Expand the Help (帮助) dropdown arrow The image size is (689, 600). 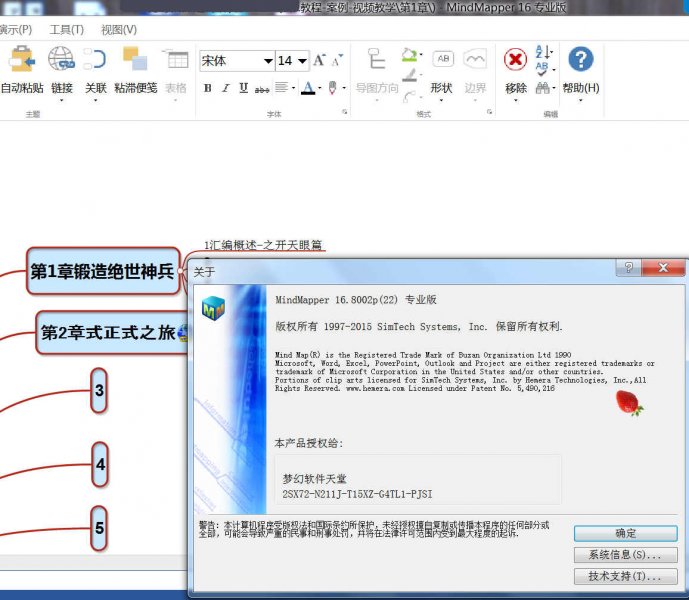click(581, 101)
